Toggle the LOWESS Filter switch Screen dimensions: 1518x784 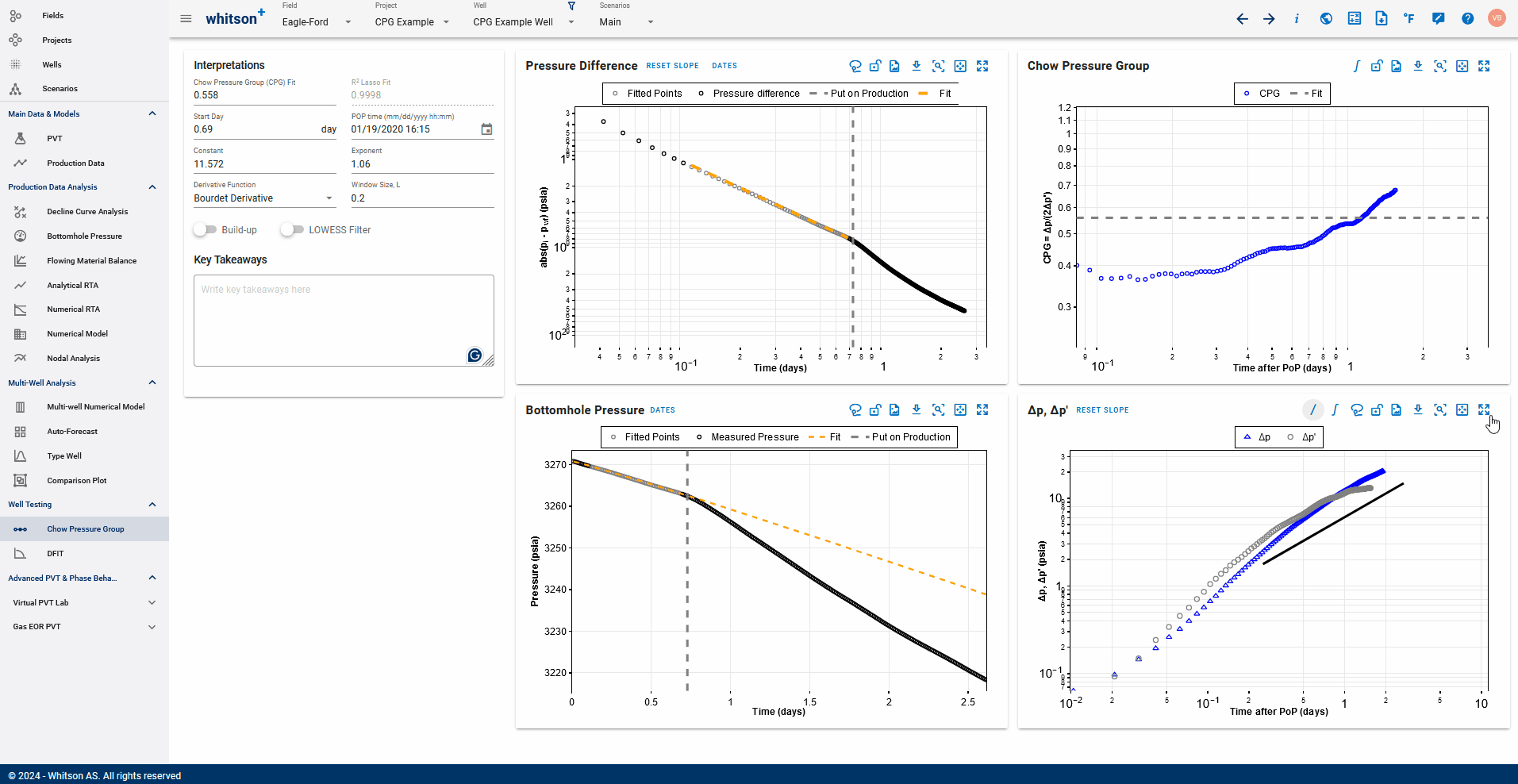[292, 230]
